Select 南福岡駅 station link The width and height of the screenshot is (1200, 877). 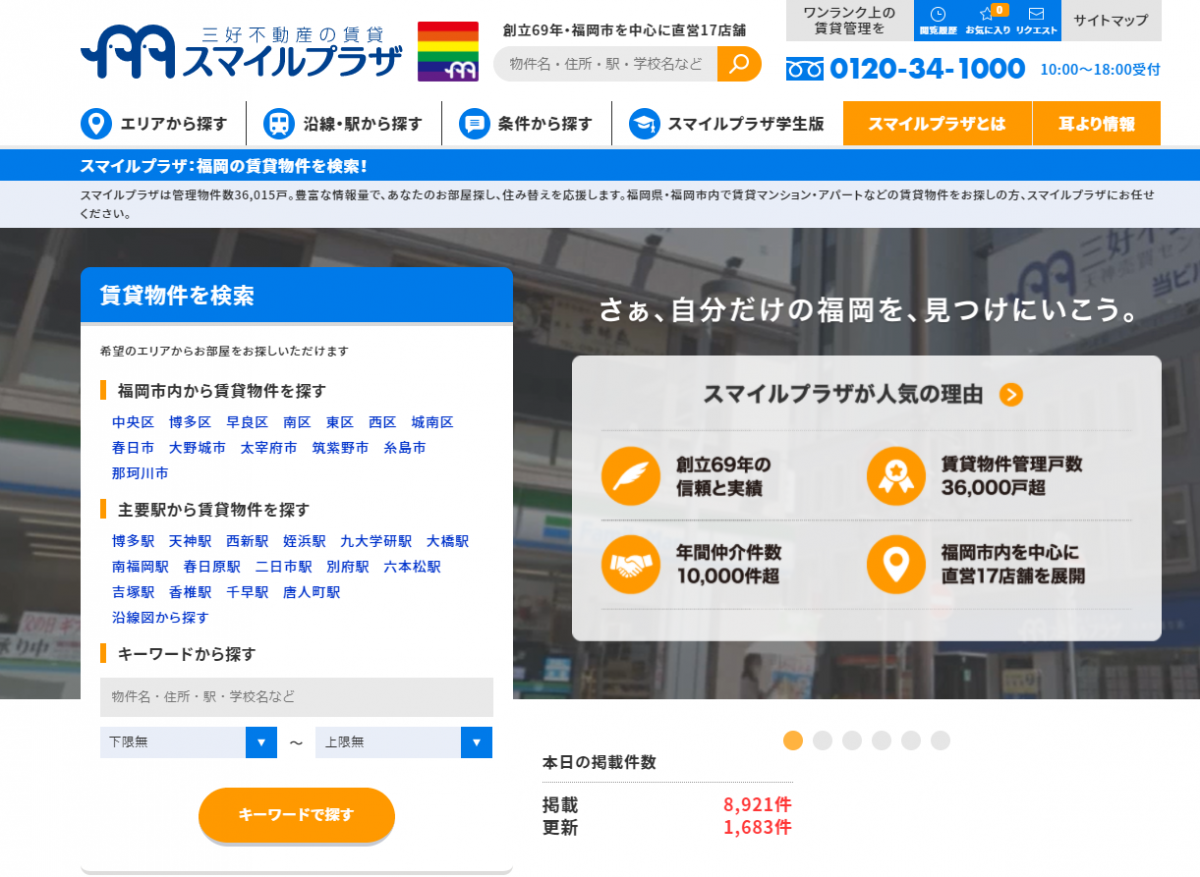pos(140,567)
